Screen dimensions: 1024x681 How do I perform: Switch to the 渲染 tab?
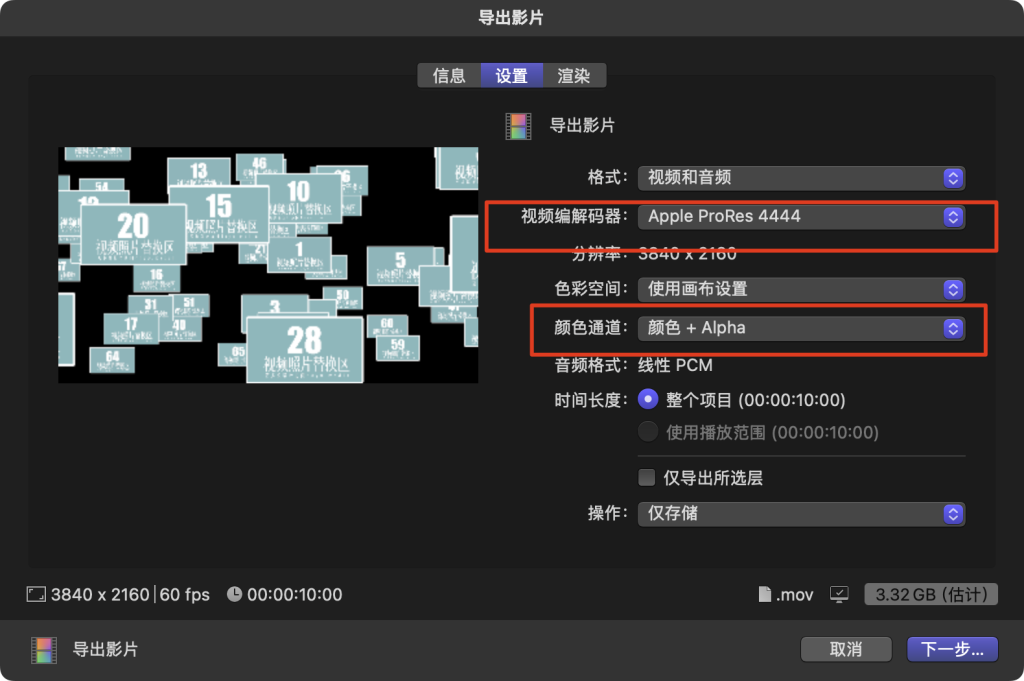pyautogui.click(x=574, y=76)
